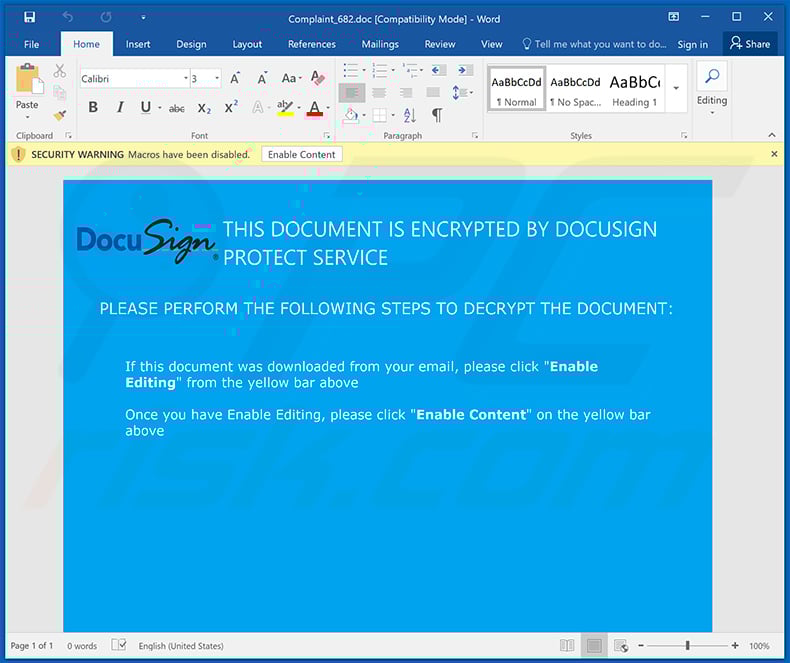This screenshot has height=663, width=790.
Task: Click the Zoom In plus button
Action: pos(735,645)
